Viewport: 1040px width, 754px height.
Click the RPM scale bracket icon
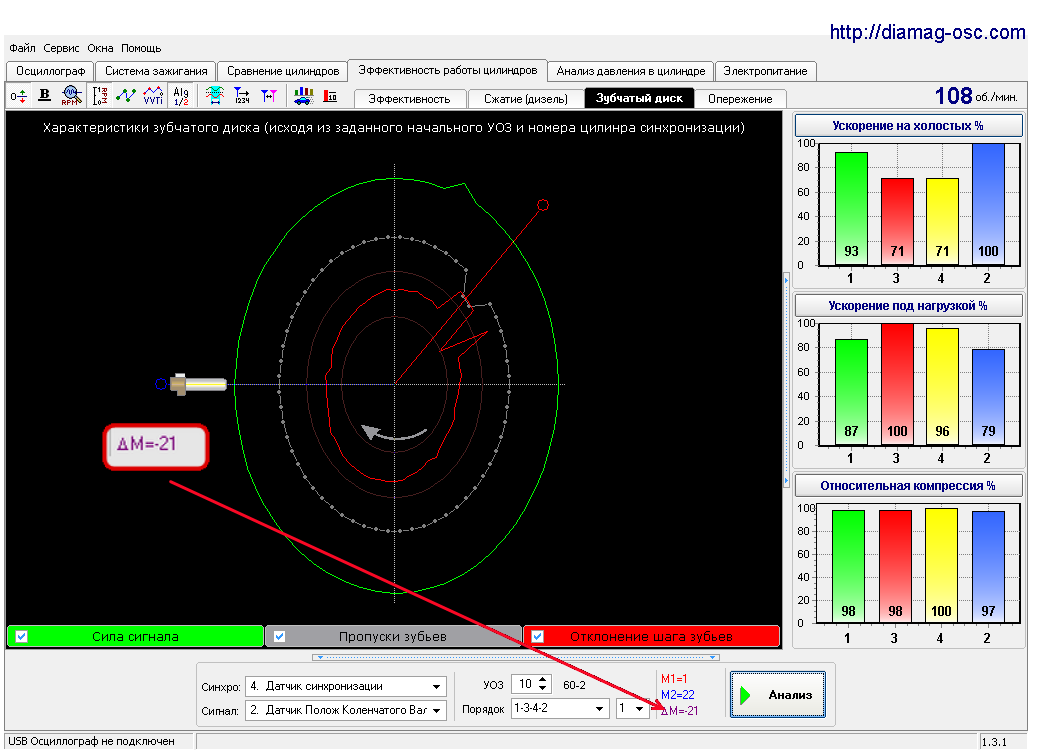click(x=99, y=96)
